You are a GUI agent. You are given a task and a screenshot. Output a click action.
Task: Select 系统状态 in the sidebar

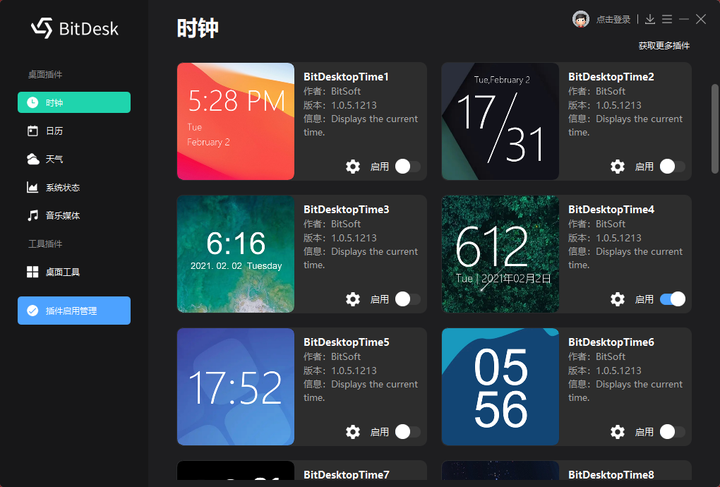click(x=74, y=187)
